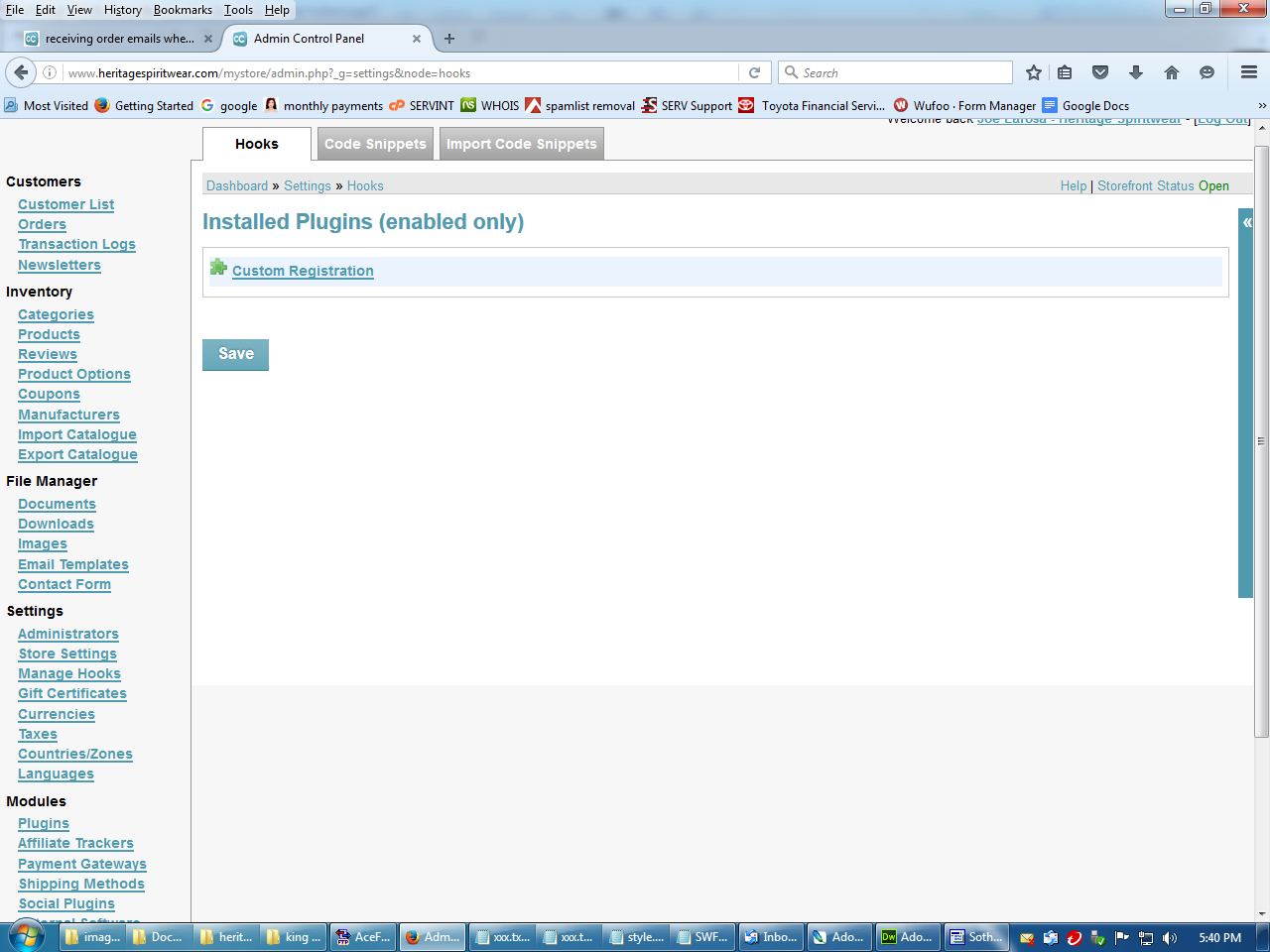Image resolution: width=1270 pixels, height=952 pixels.
Task: Click the volume speaker tray icon
Action: pyautogui.click(x=1170, y=937)
